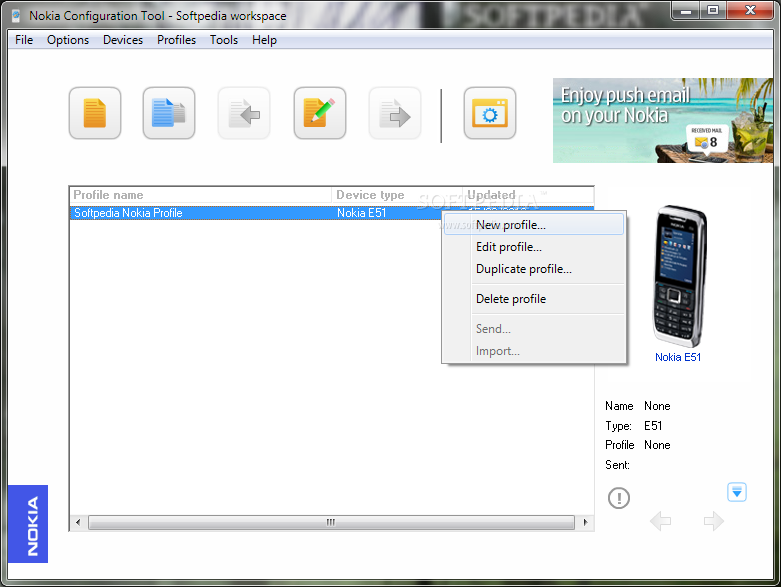The height and width of the screenshot is (587, 781).
Task: Click the scrollbar left arrow
Action: pyautogui.click(x=78, y=522)
